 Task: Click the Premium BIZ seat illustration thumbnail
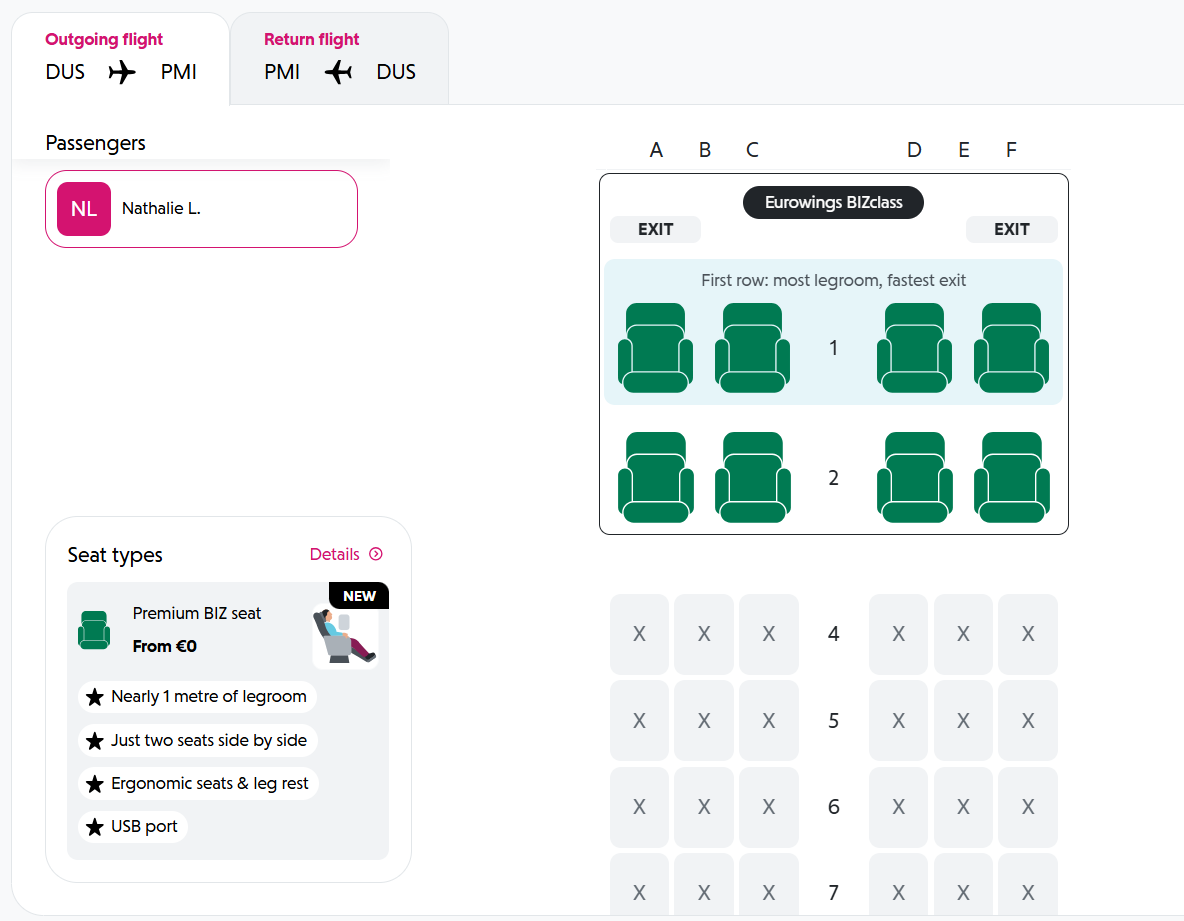tap(346, 636)
